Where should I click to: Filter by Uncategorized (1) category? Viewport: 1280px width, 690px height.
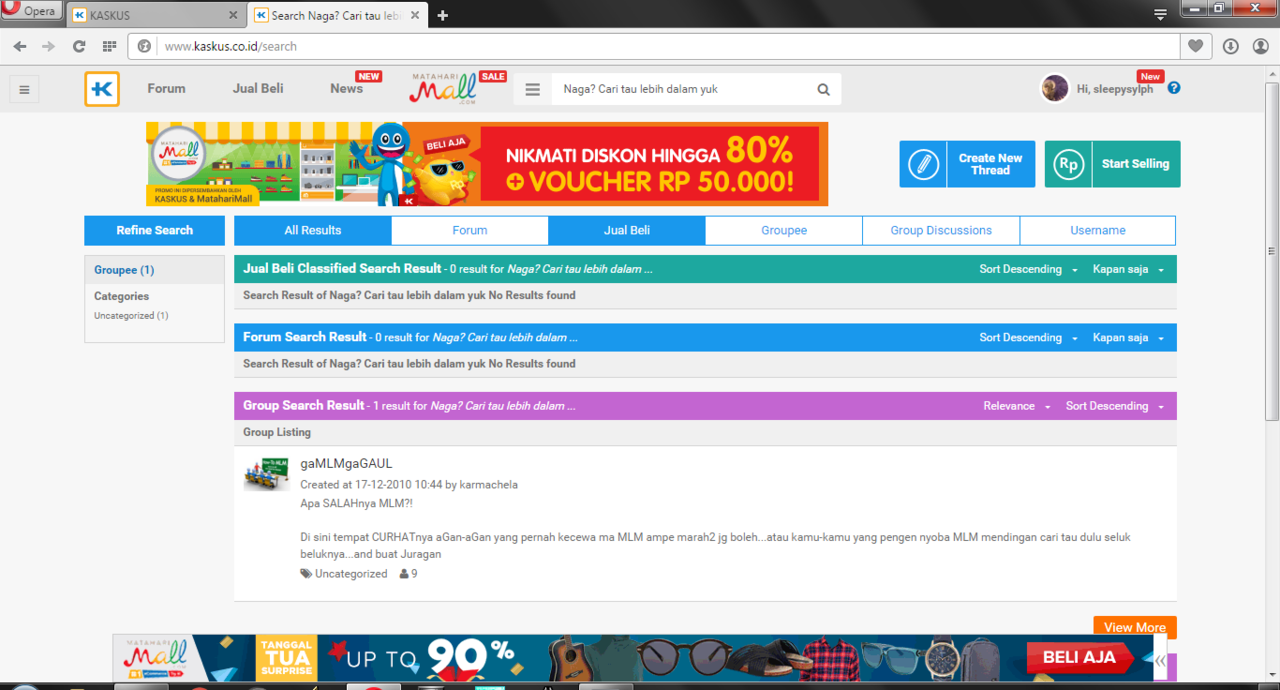click(x=131, y=316)
